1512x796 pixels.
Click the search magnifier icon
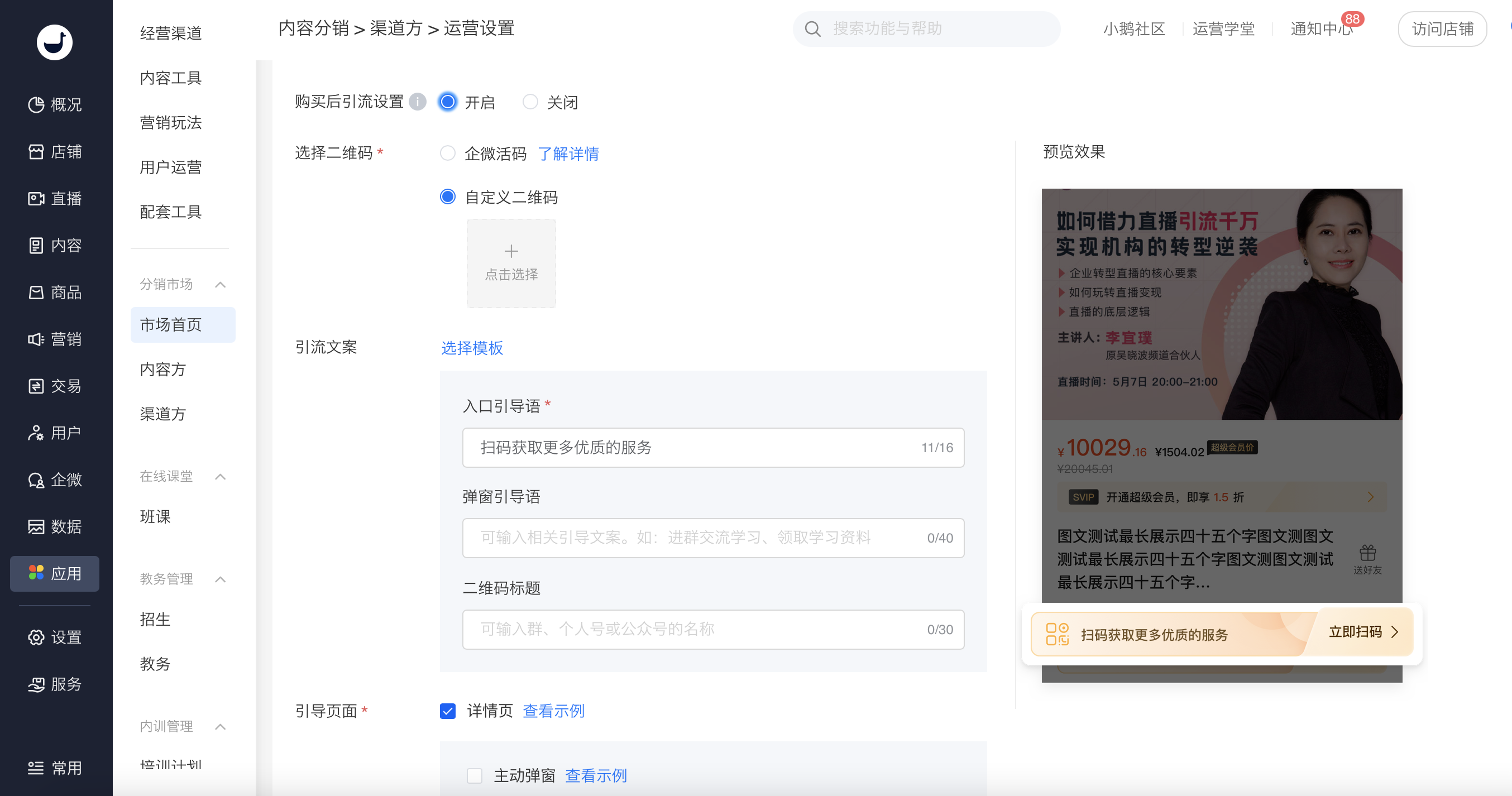click(x=812, y=29)
